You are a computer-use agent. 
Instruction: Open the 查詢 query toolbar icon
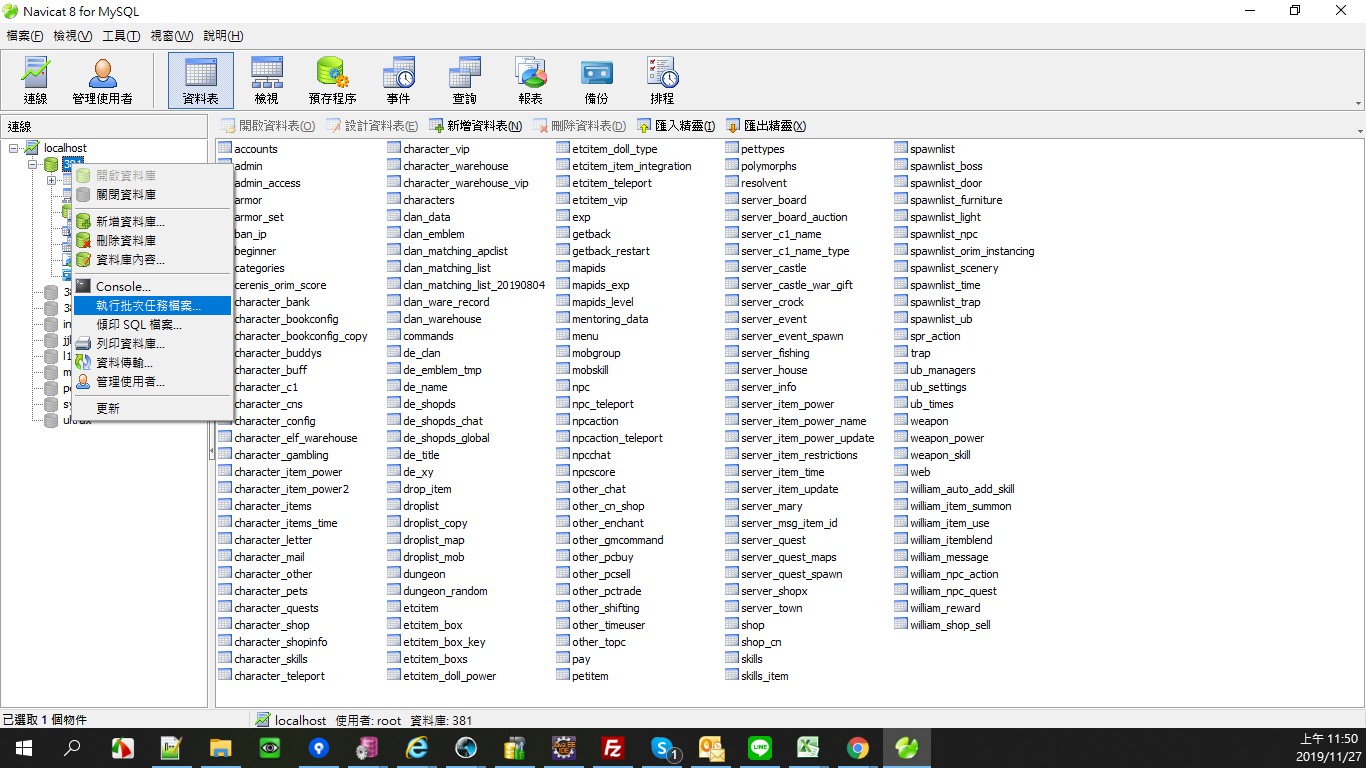464,81
